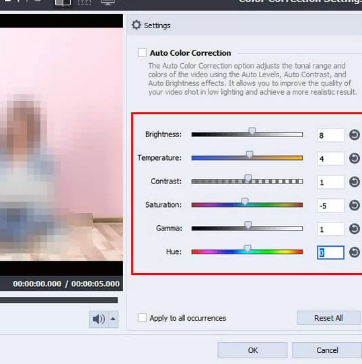Click the Gamma slider handle
Screen dimensions: 362x364
click(248, 225)
